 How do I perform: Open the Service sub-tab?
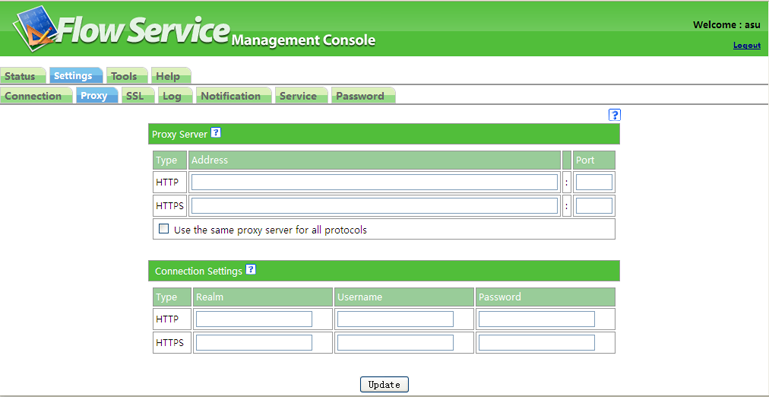tap(301, 96)
